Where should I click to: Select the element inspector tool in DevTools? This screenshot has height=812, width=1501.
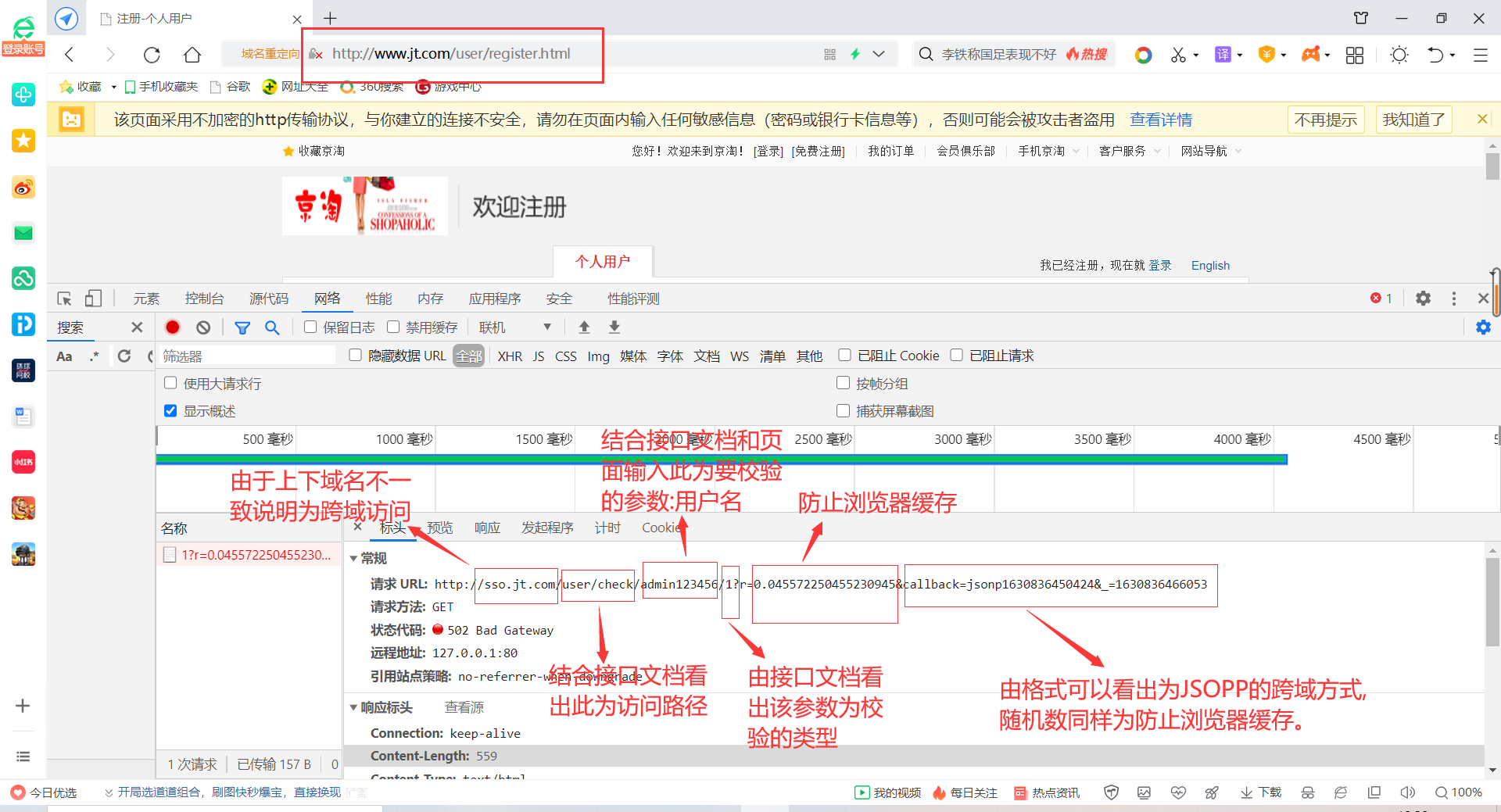click(x=65, y=299)
